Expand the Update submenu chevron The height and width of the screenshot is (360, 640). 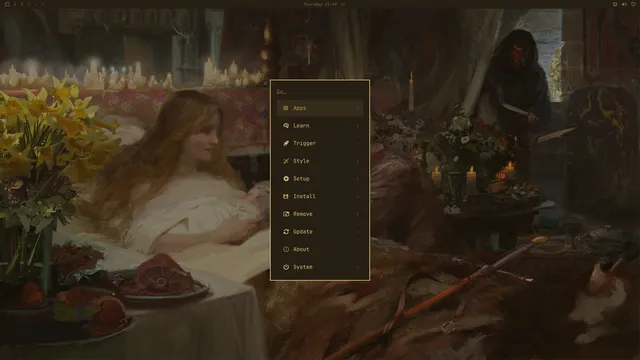[358, 231]
